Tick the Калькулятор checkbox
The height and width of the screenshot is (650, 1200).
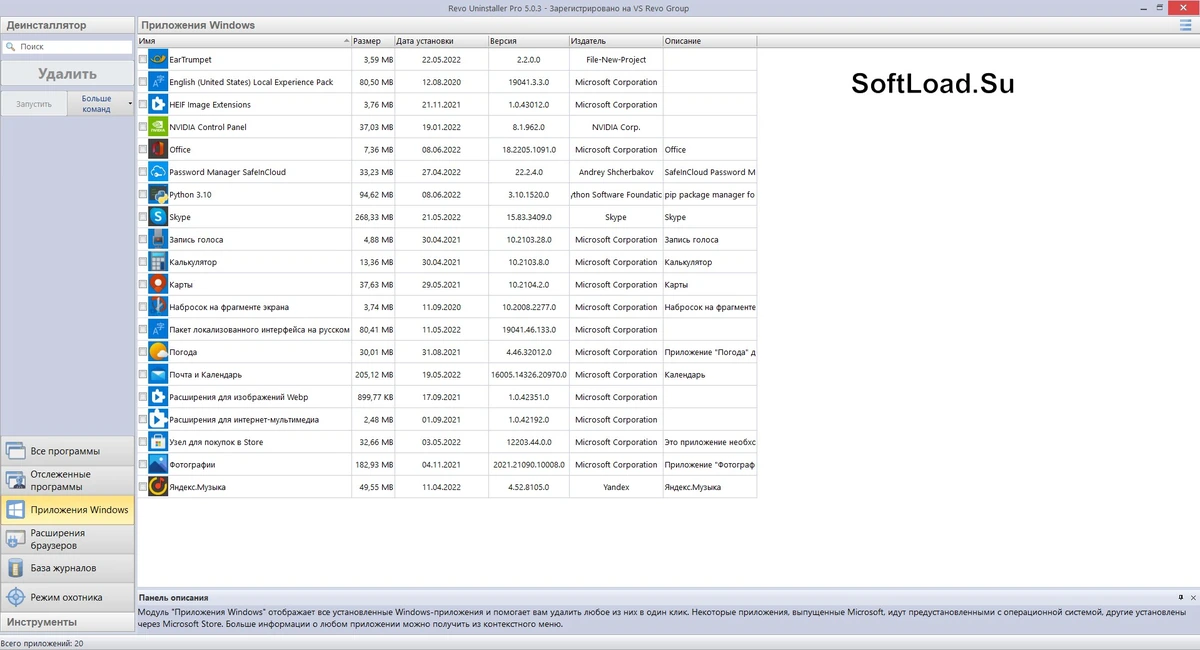point(143,262)
